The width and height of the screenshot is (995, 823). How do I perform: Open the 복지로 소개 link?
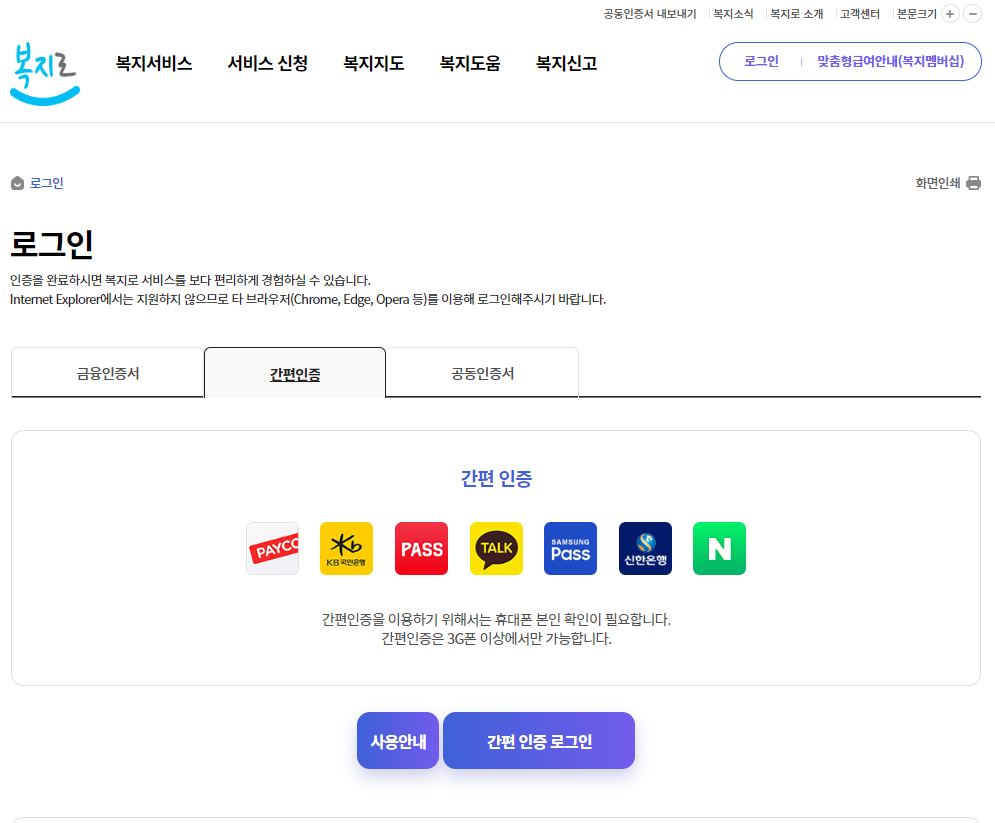pyautogui.click(x=796, y=14)
